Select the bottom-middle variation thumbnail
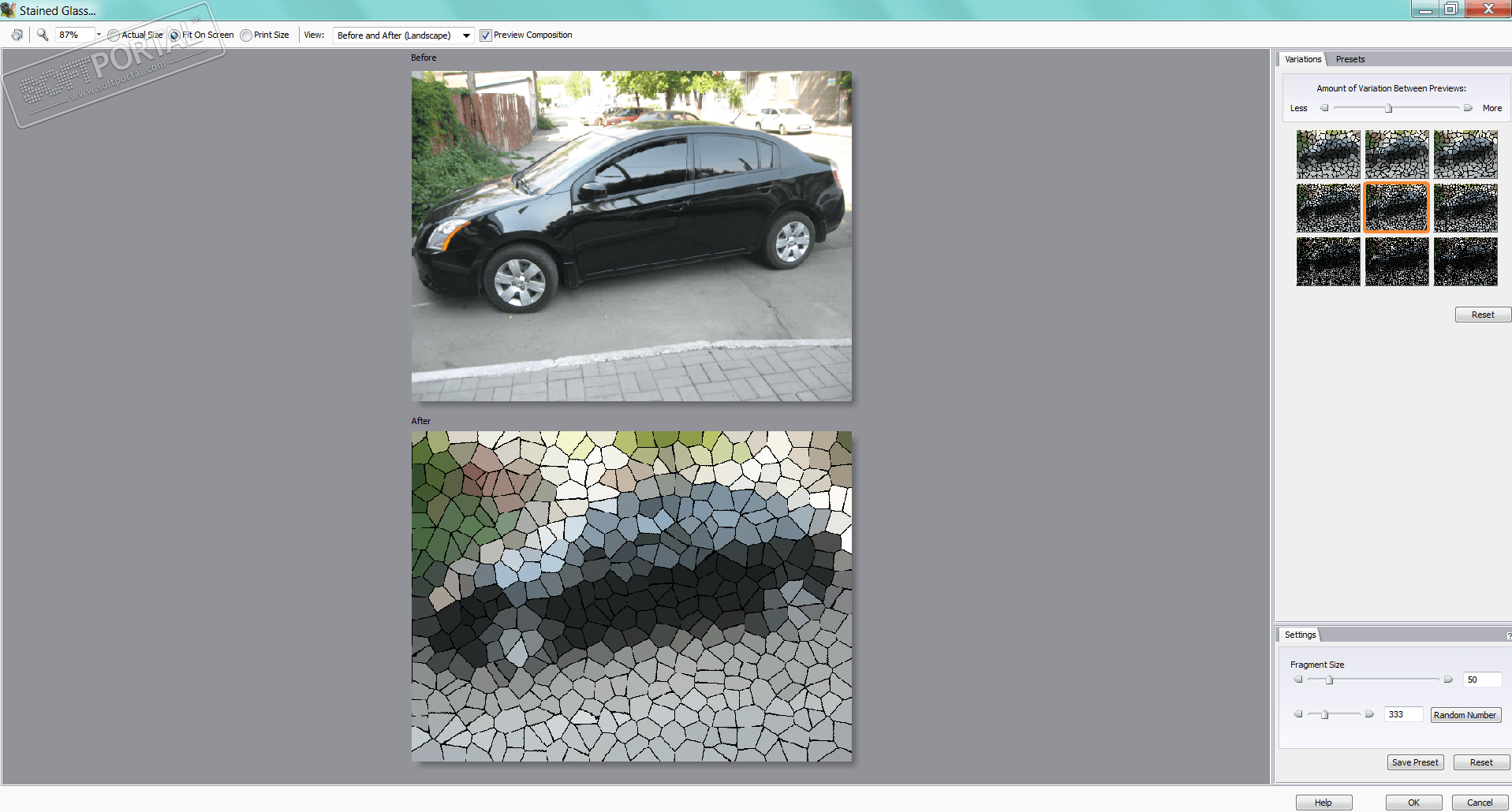This screenshot has height=812, width=1512. coord(1397,262)
